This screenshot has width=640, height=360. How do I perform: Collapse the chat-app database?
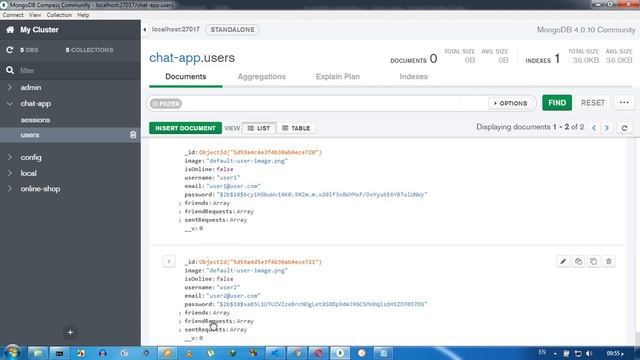[10, 104]
